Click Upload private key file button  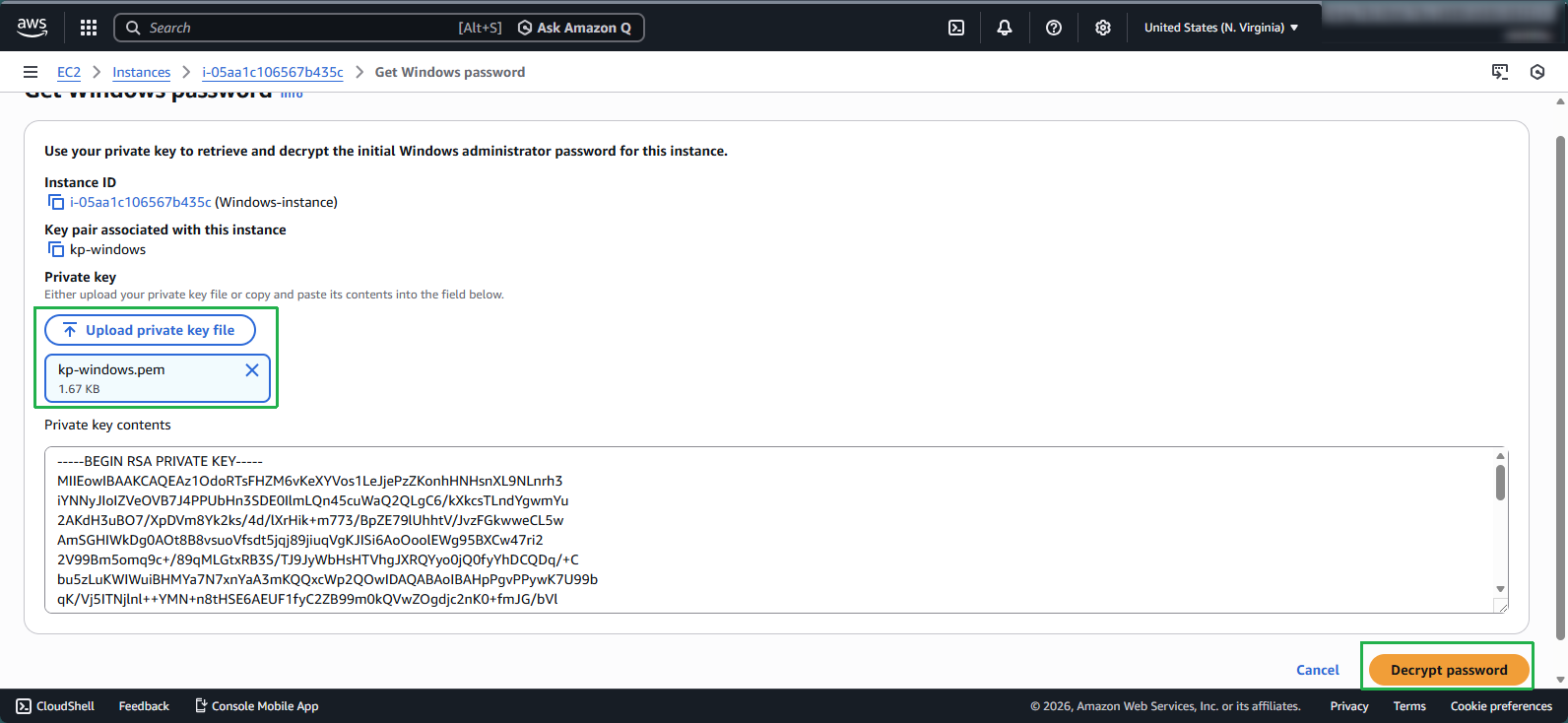(x=150, y=330)
